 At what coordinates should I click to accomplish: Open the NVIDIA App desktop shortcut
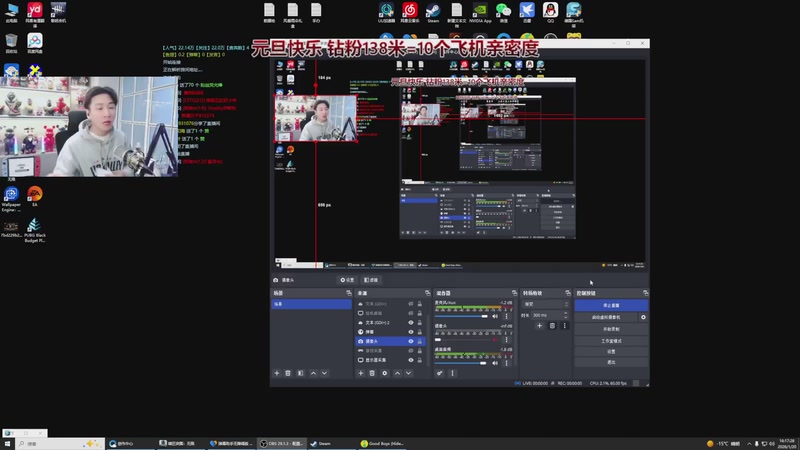pos(480,12)
